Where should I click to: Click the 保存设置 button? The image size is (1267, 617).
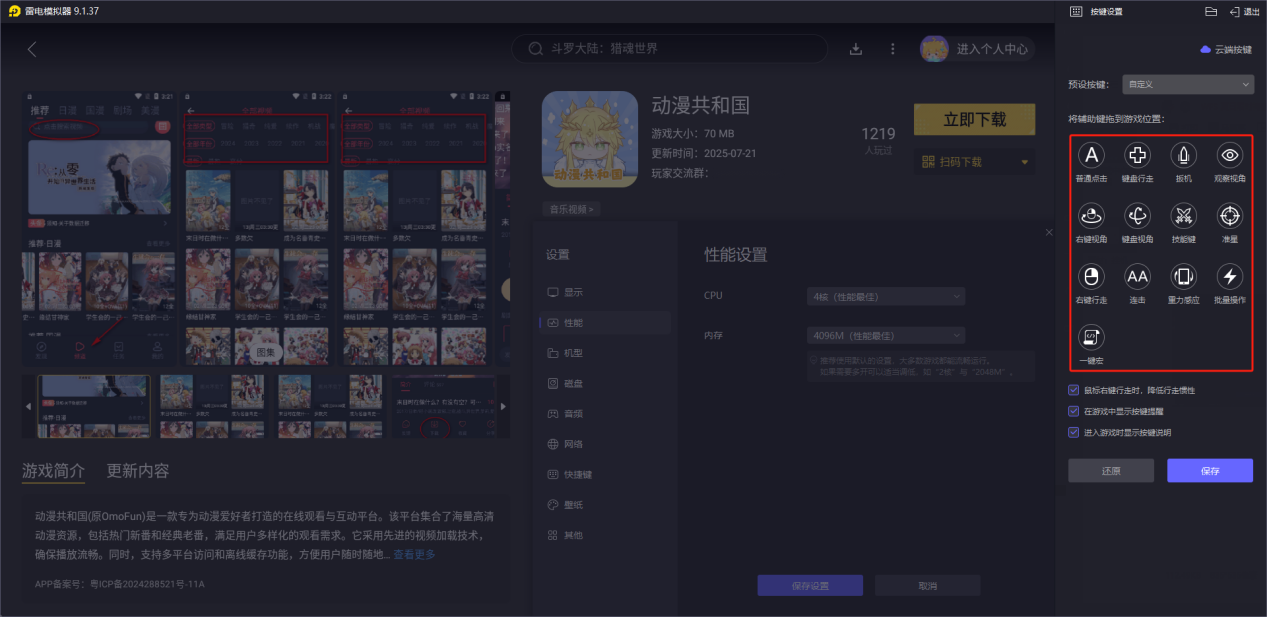[809, 586]
